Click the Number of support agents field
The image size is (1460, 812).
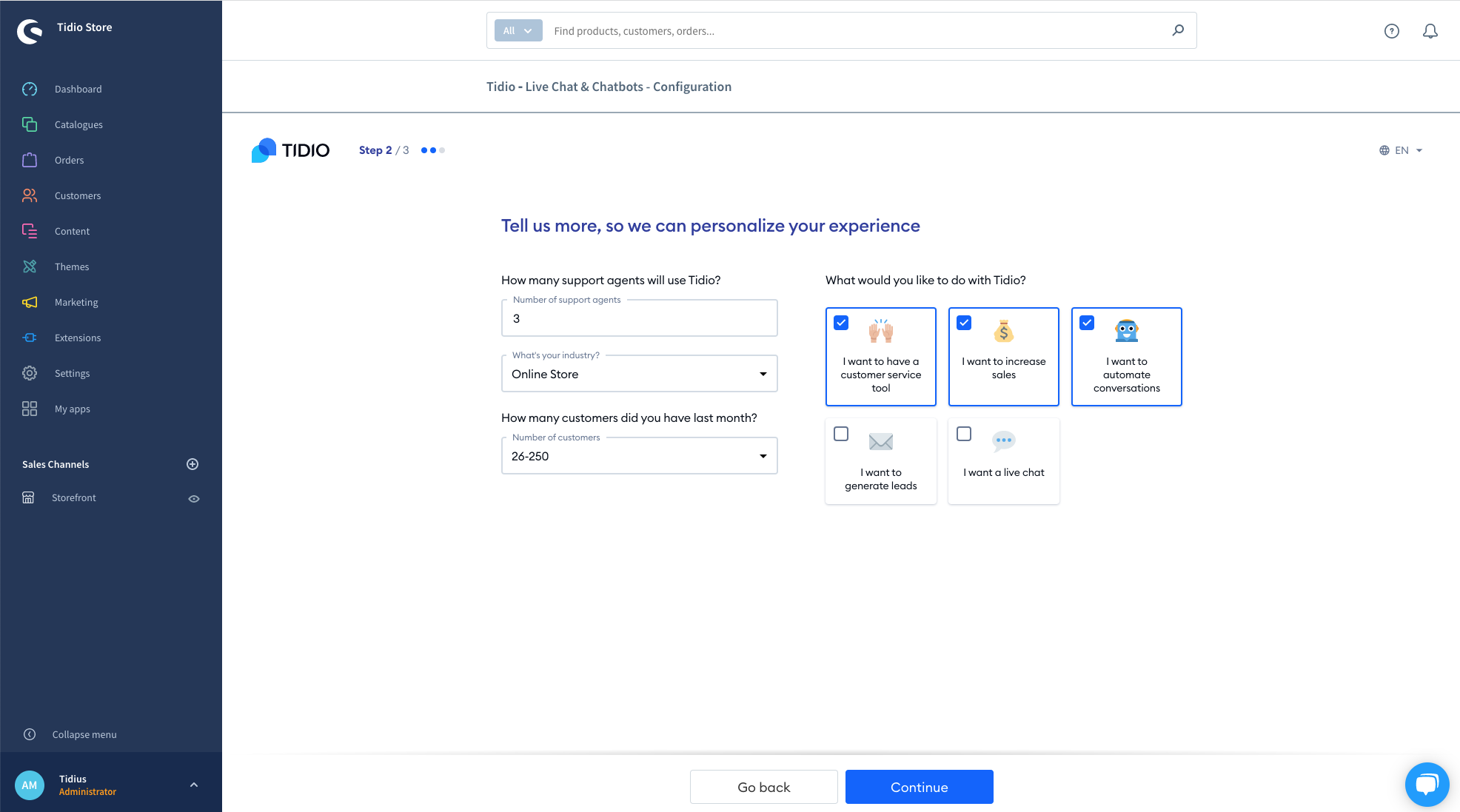point(640,318)
